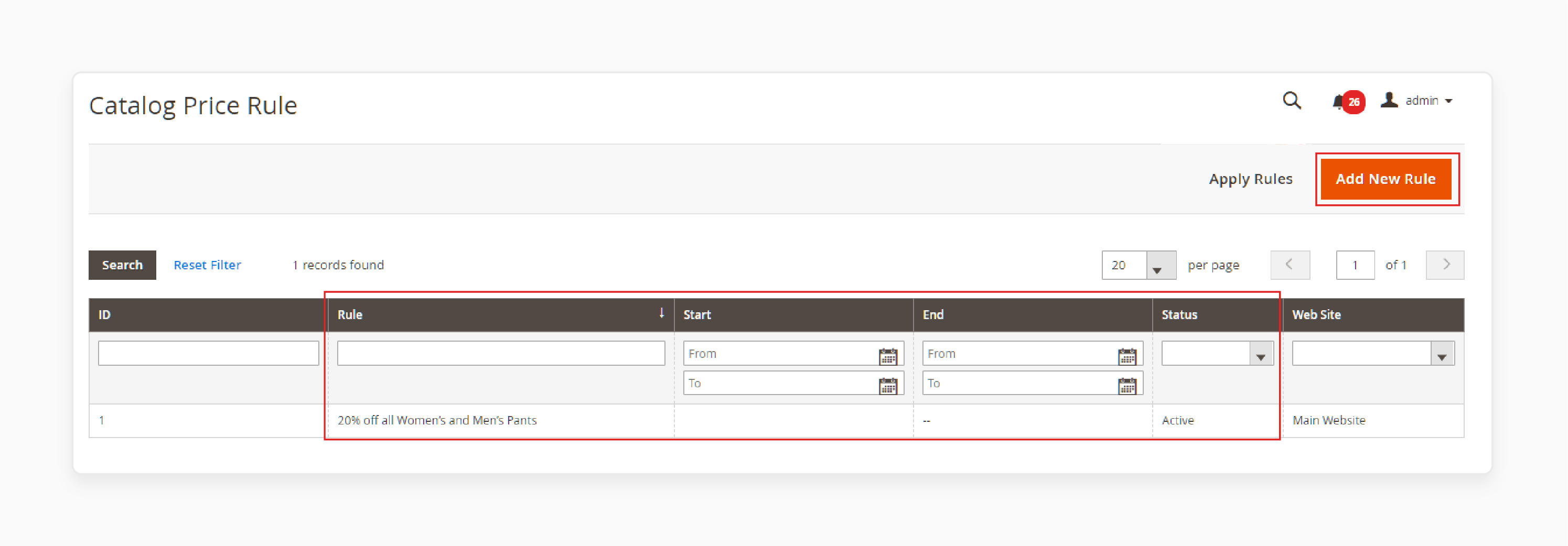Open calendar for Start To date
The width and height of the screenshot is (1568, 546).
[888, 385]
